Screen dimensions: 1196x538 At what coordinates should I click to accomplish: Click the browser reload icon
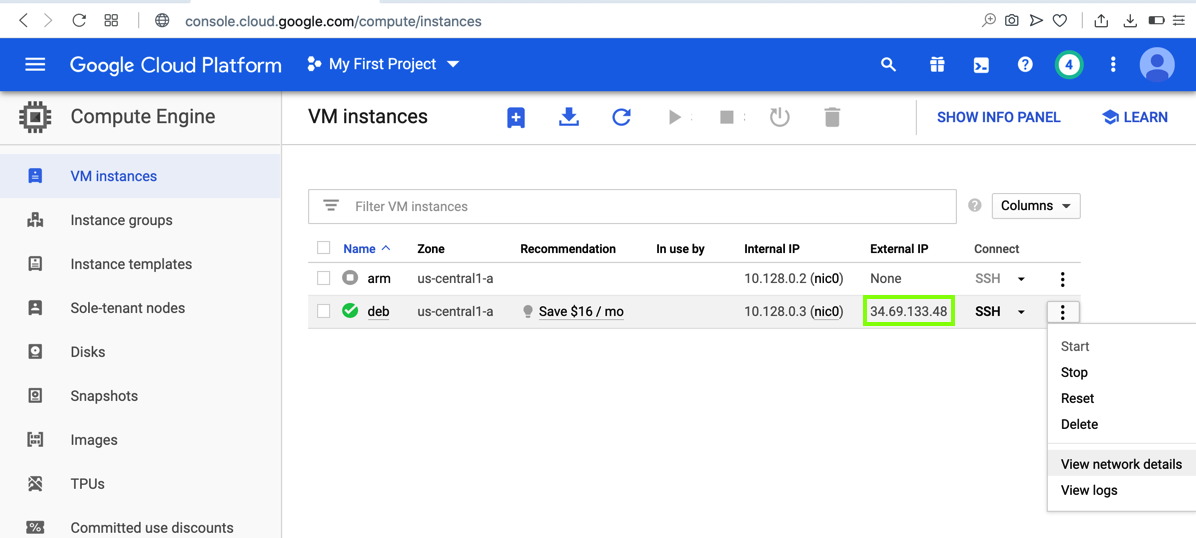[x=79, y=21]
